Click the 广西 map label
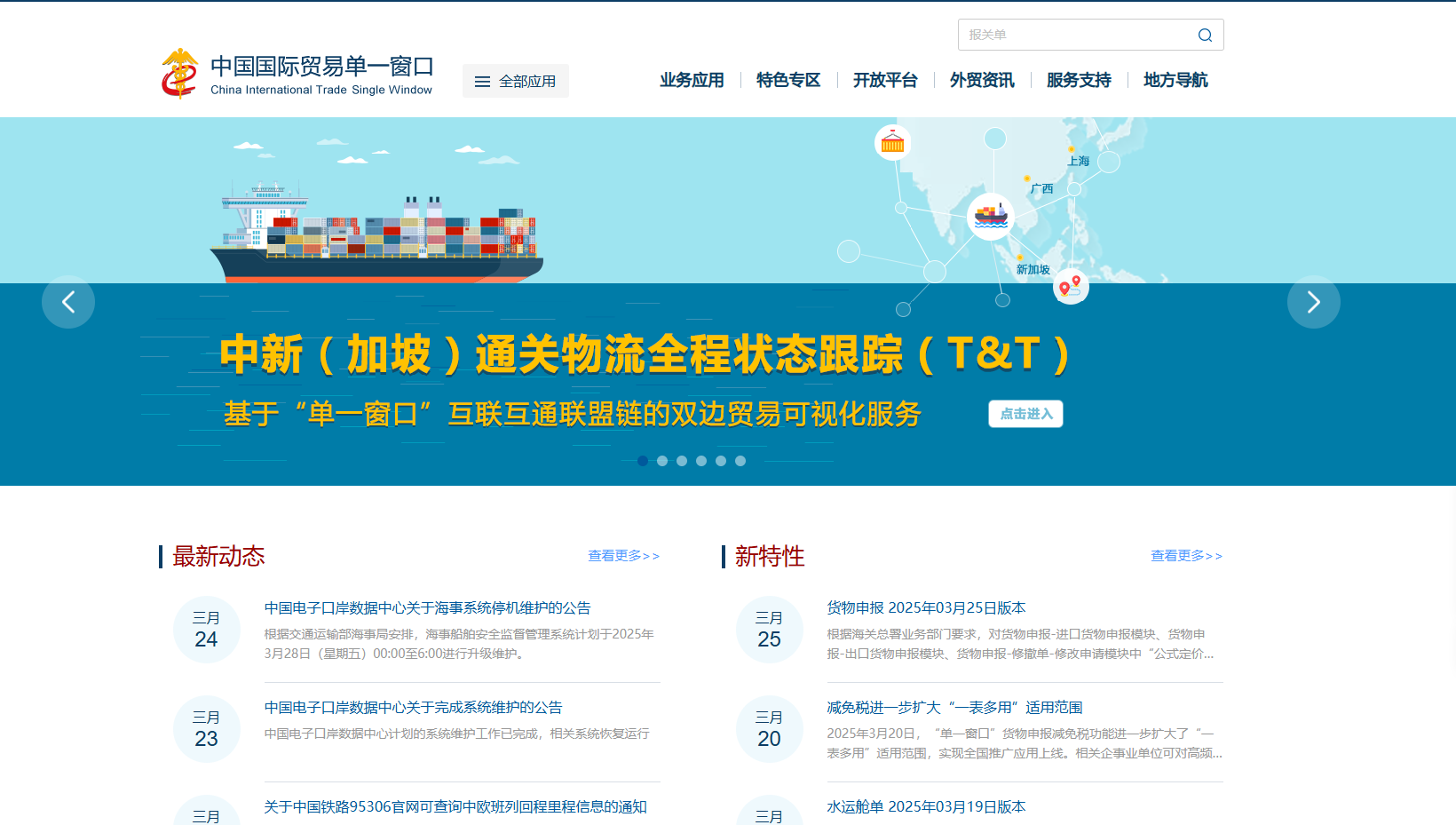Viewport: 1456px width, 825px height. coord(1041,188)
